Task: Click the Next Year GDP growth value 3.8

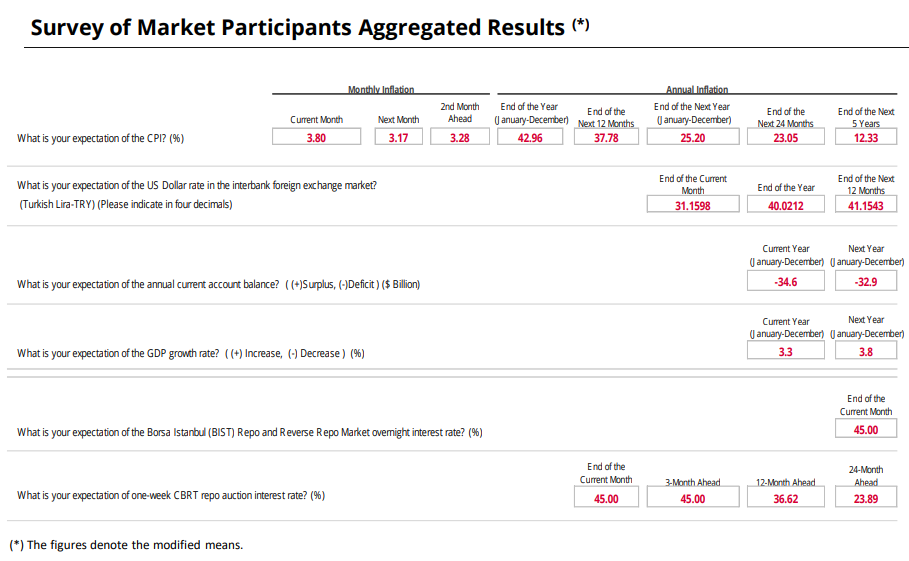Action: 866,352
